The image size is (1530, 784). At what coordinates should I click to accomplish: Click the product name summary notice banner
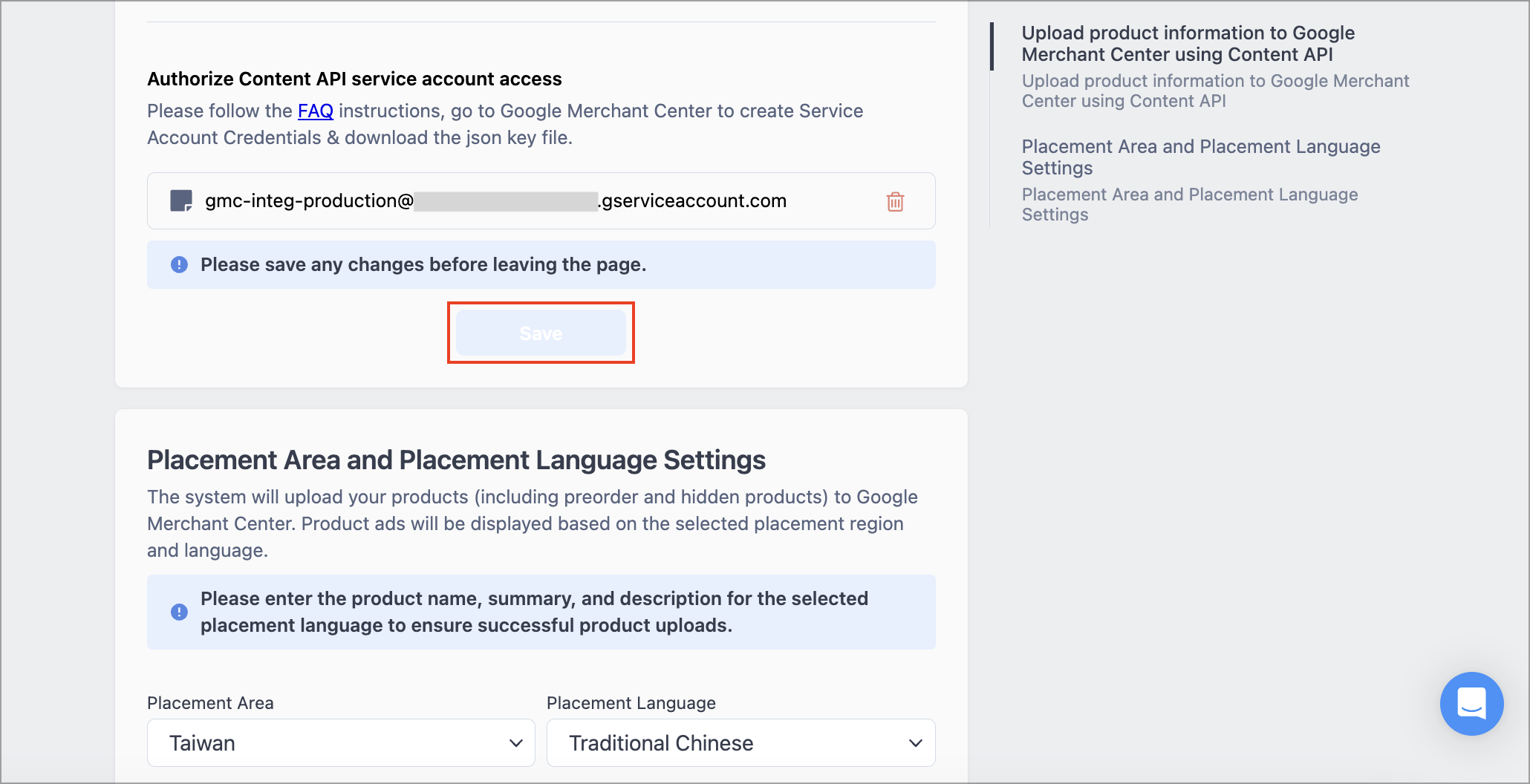pos(541,612)
